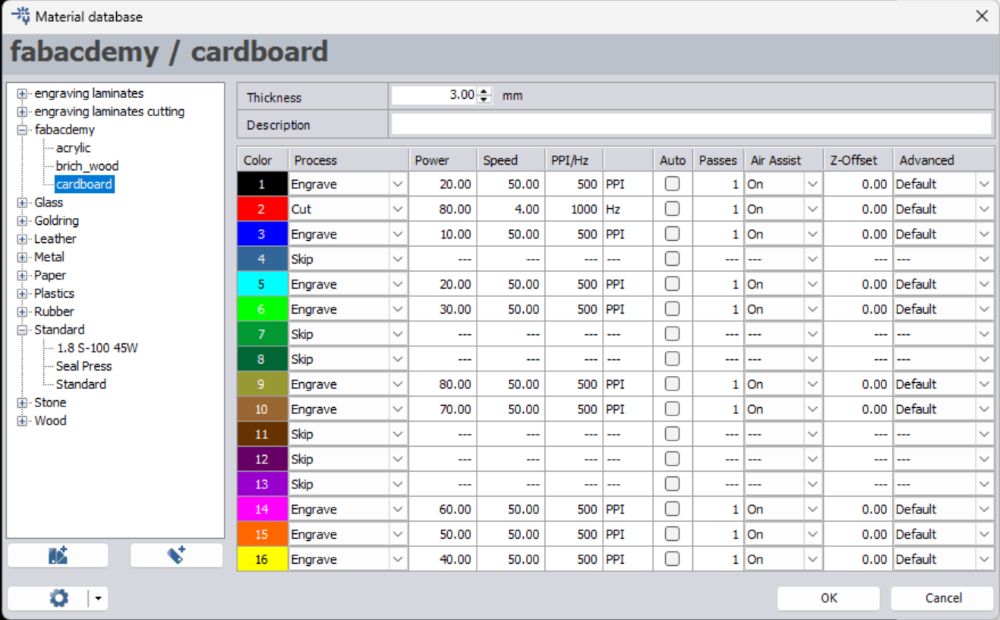
Task: Click the blue color 3 swatch
Action: coord(262,234)
